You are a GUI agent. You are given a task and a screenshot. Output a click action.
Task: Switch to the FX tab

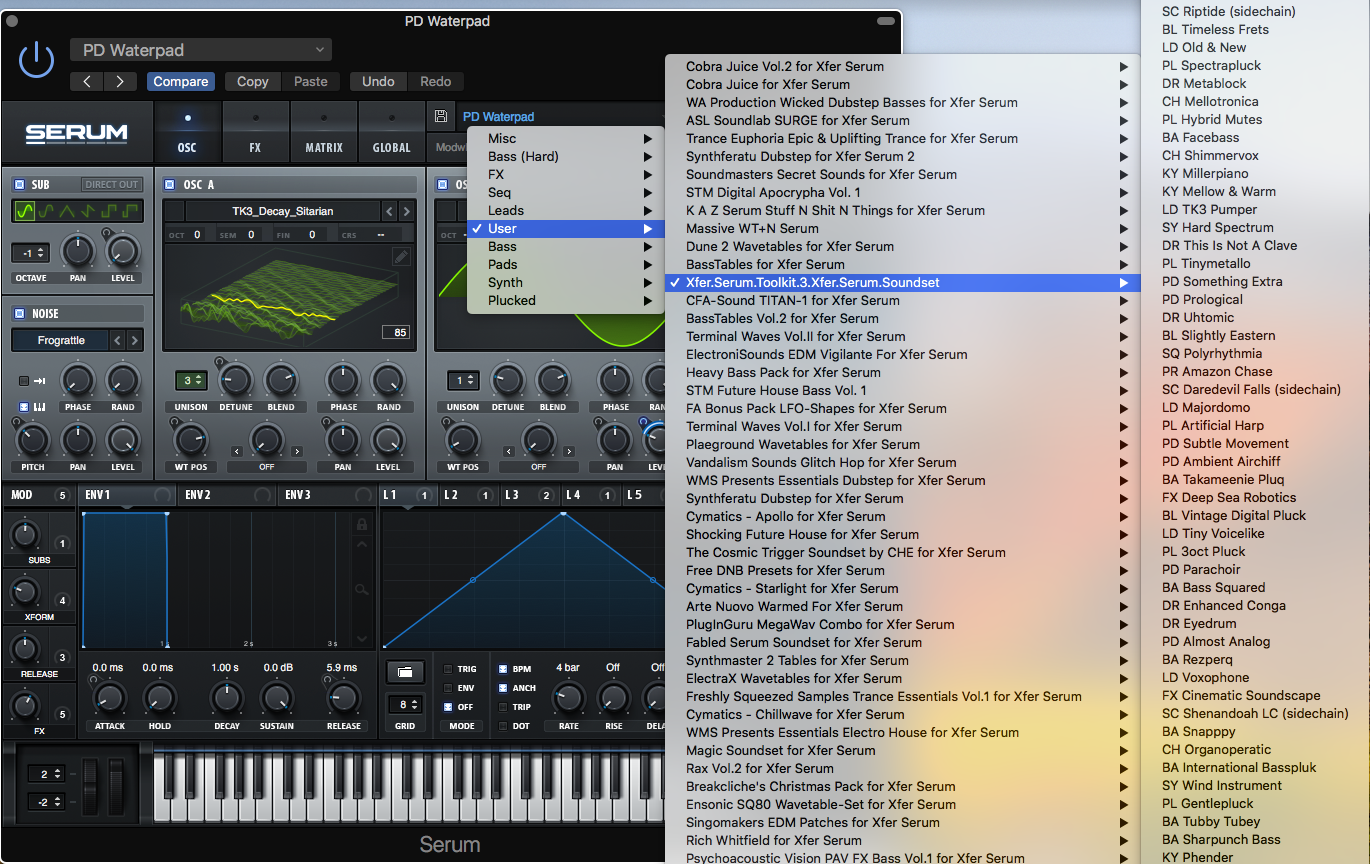255,131
